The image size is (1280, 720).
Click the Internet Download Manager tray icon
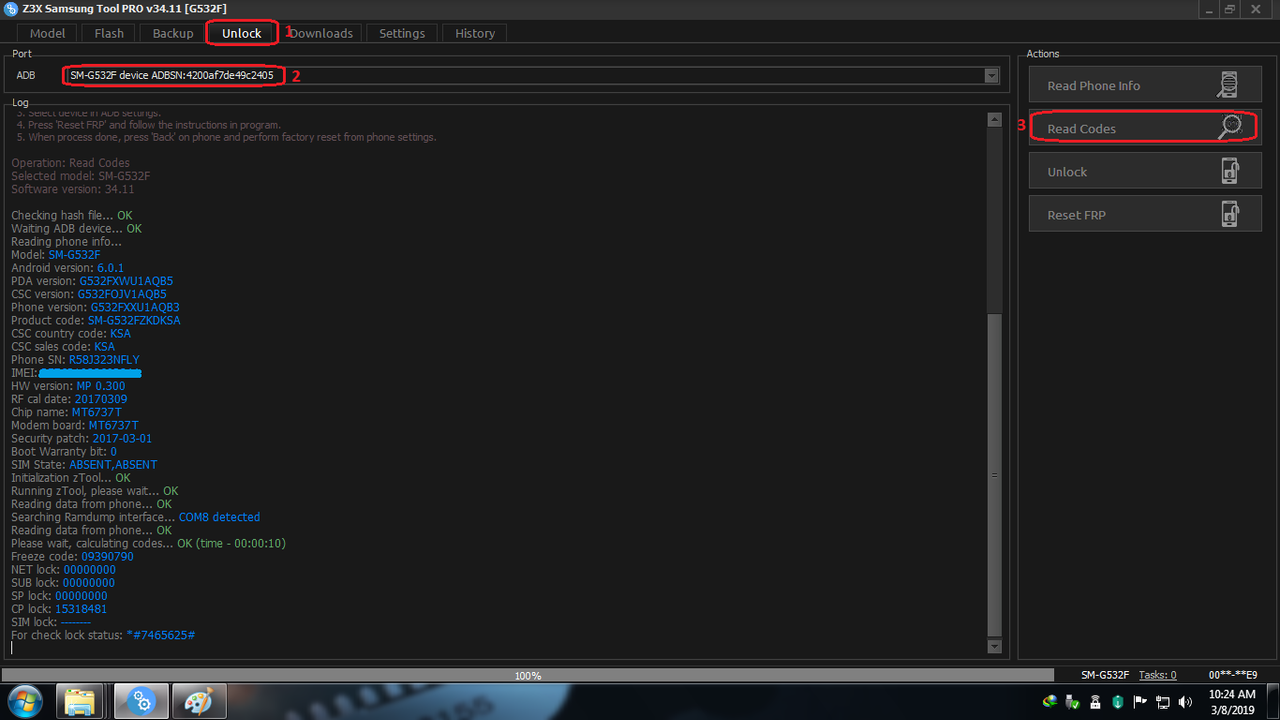(x=1050, y=702)
